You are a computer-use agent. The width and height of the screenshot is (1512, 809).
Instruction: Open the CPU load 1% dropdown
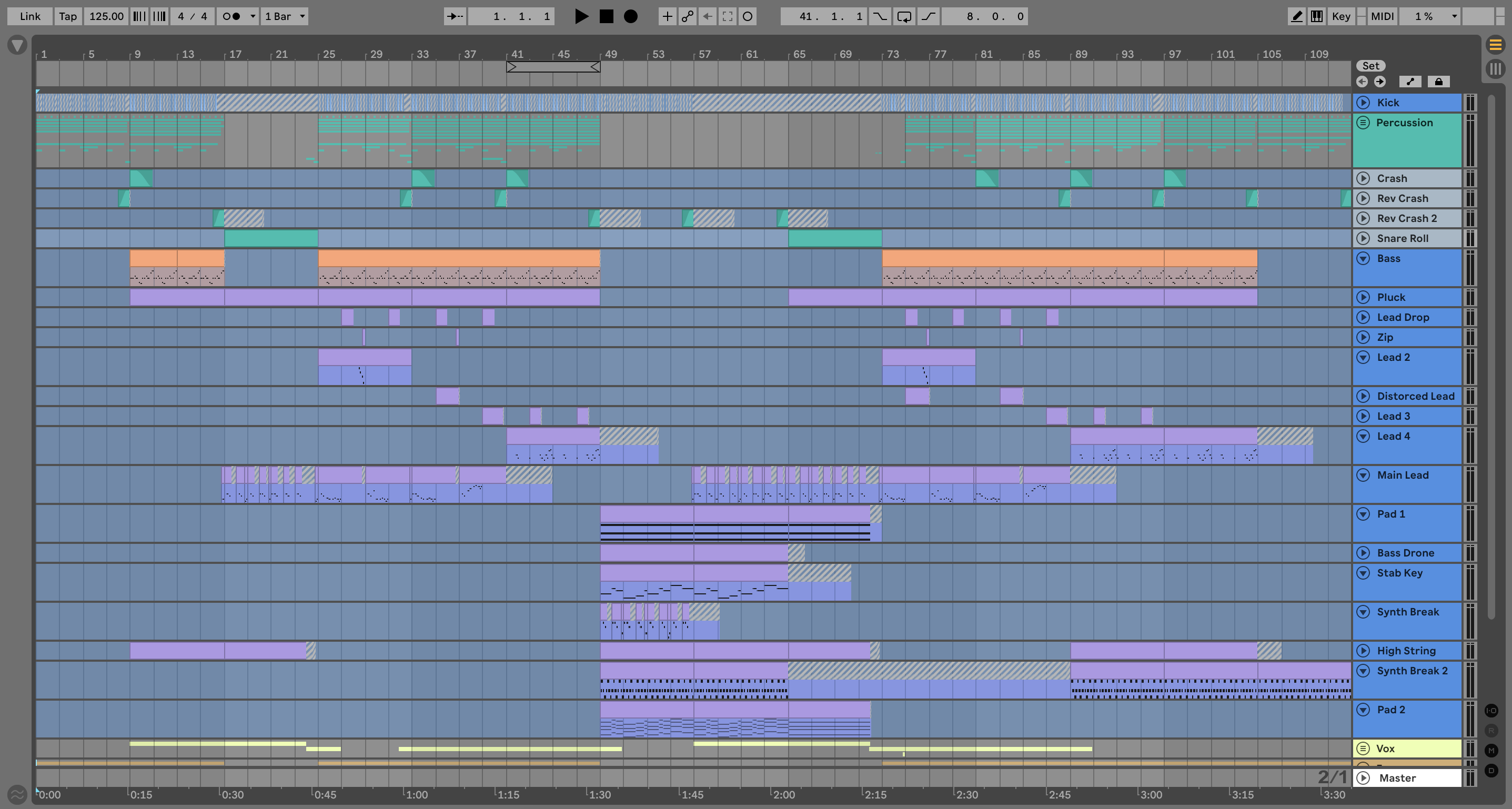point(1429,16)
